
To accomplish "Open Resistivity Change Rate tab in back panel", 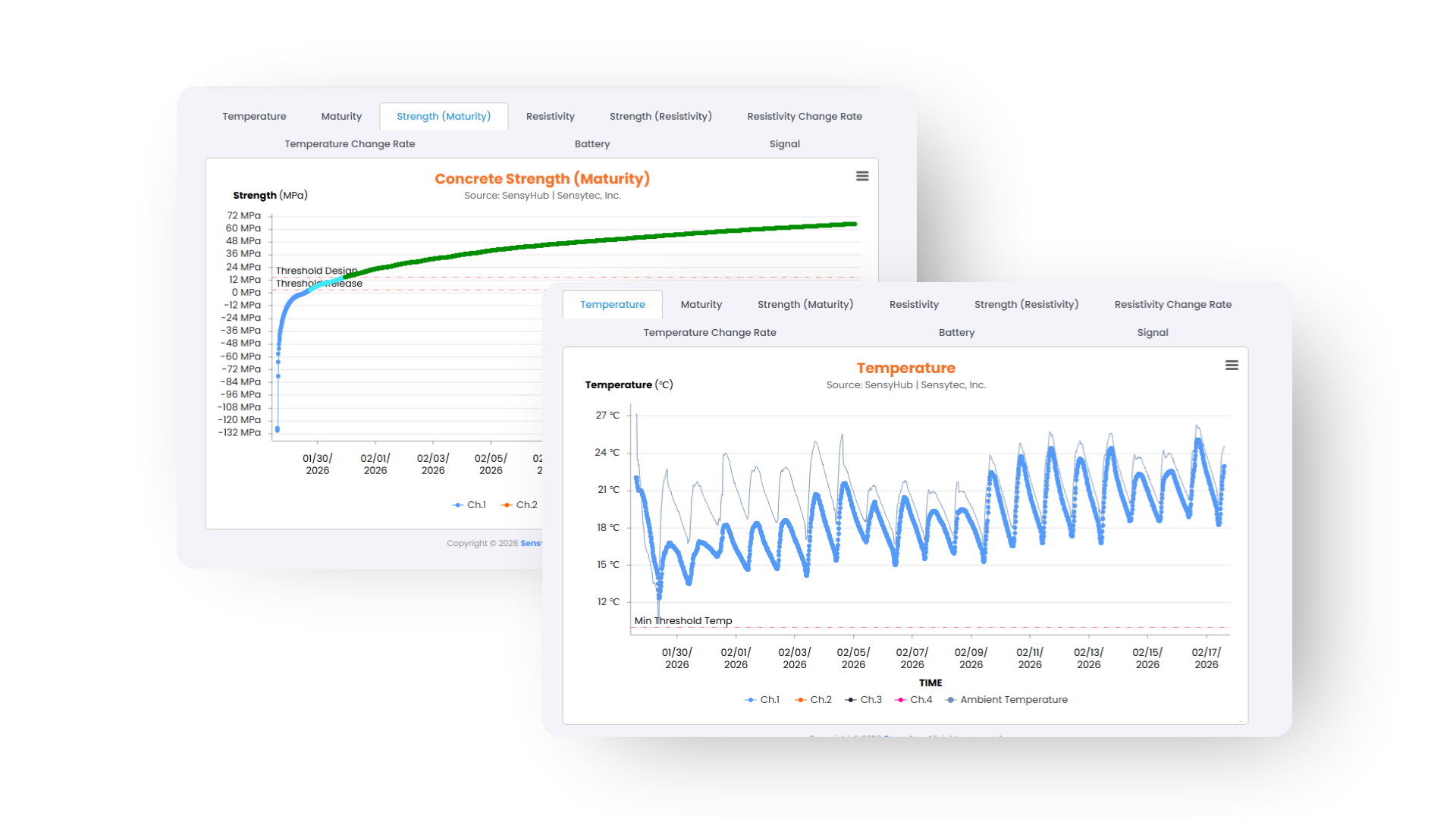I will [x=804, y=117].
